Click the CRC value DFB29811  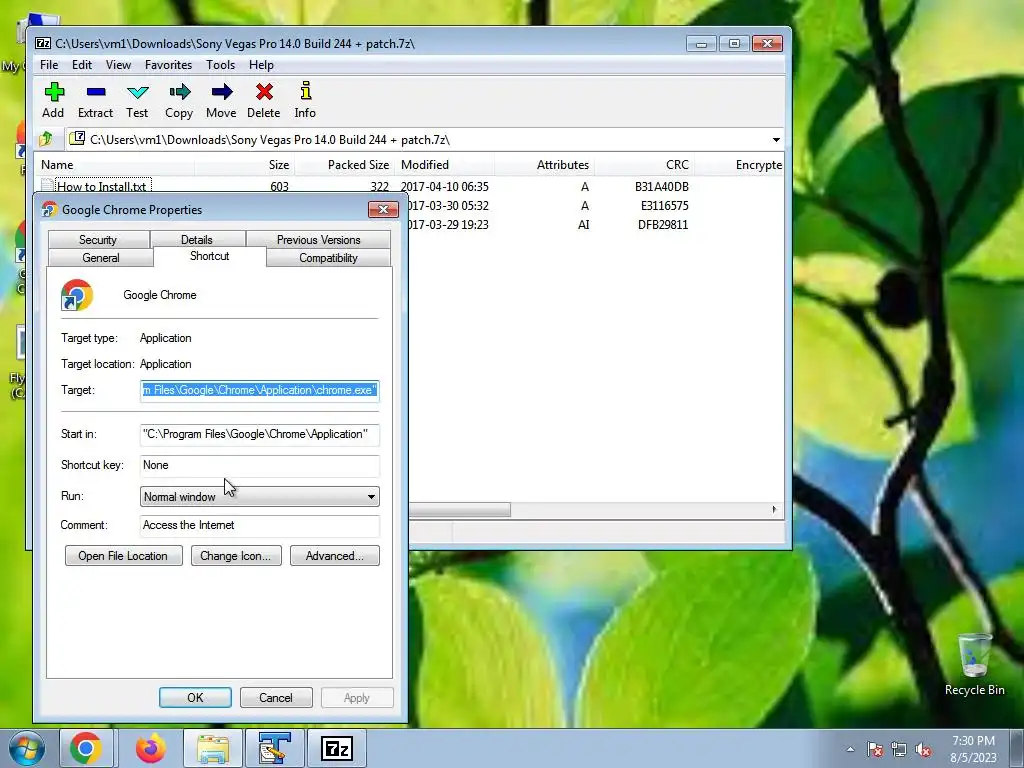click(663, 225)
